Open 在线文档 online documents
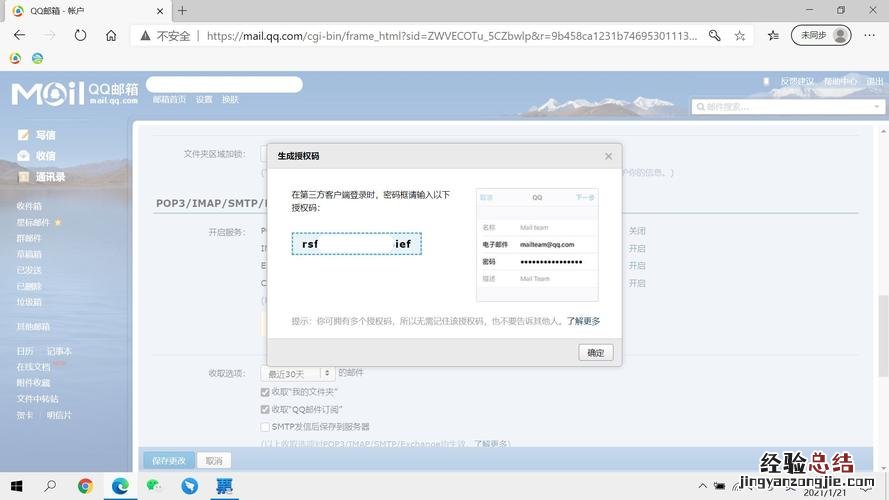Image resolution: width=889 pixels, height=500 pixels. tap(33, 367)
